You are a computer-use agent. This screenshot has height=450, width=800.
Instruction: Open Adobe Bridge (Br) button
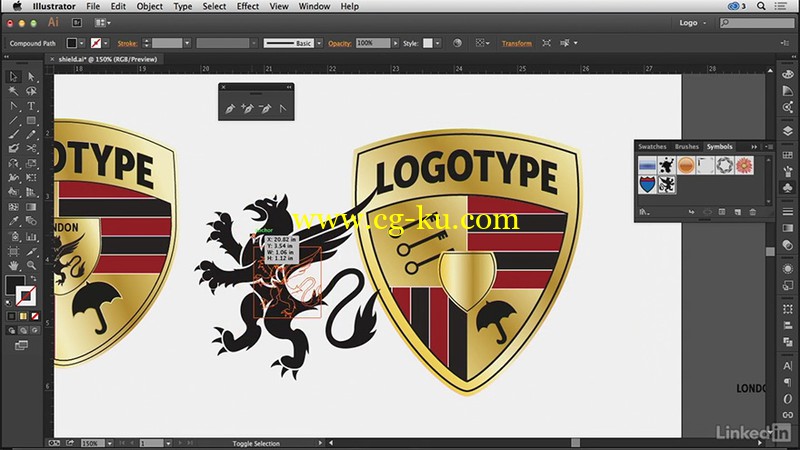pyautogui.click(x=77, y=22)
